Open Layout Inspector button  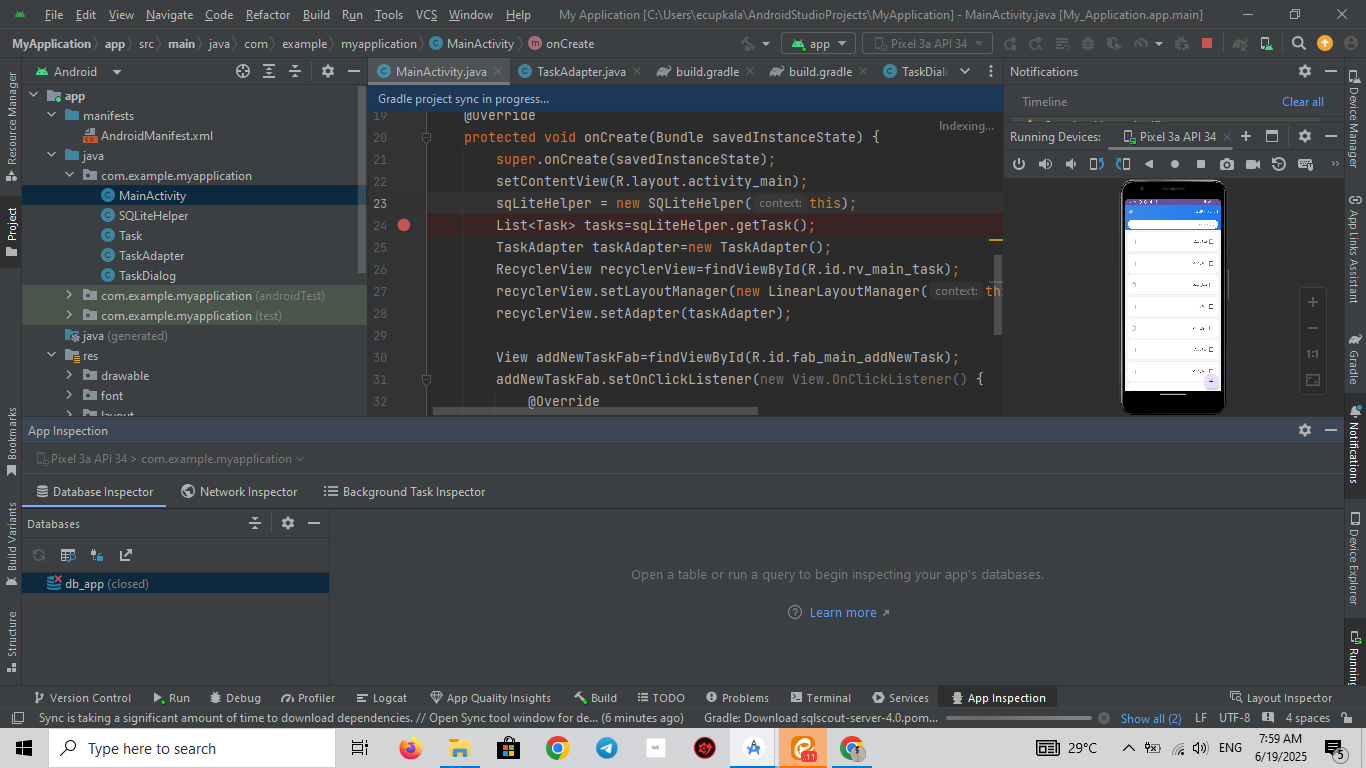pos(1281,698)
